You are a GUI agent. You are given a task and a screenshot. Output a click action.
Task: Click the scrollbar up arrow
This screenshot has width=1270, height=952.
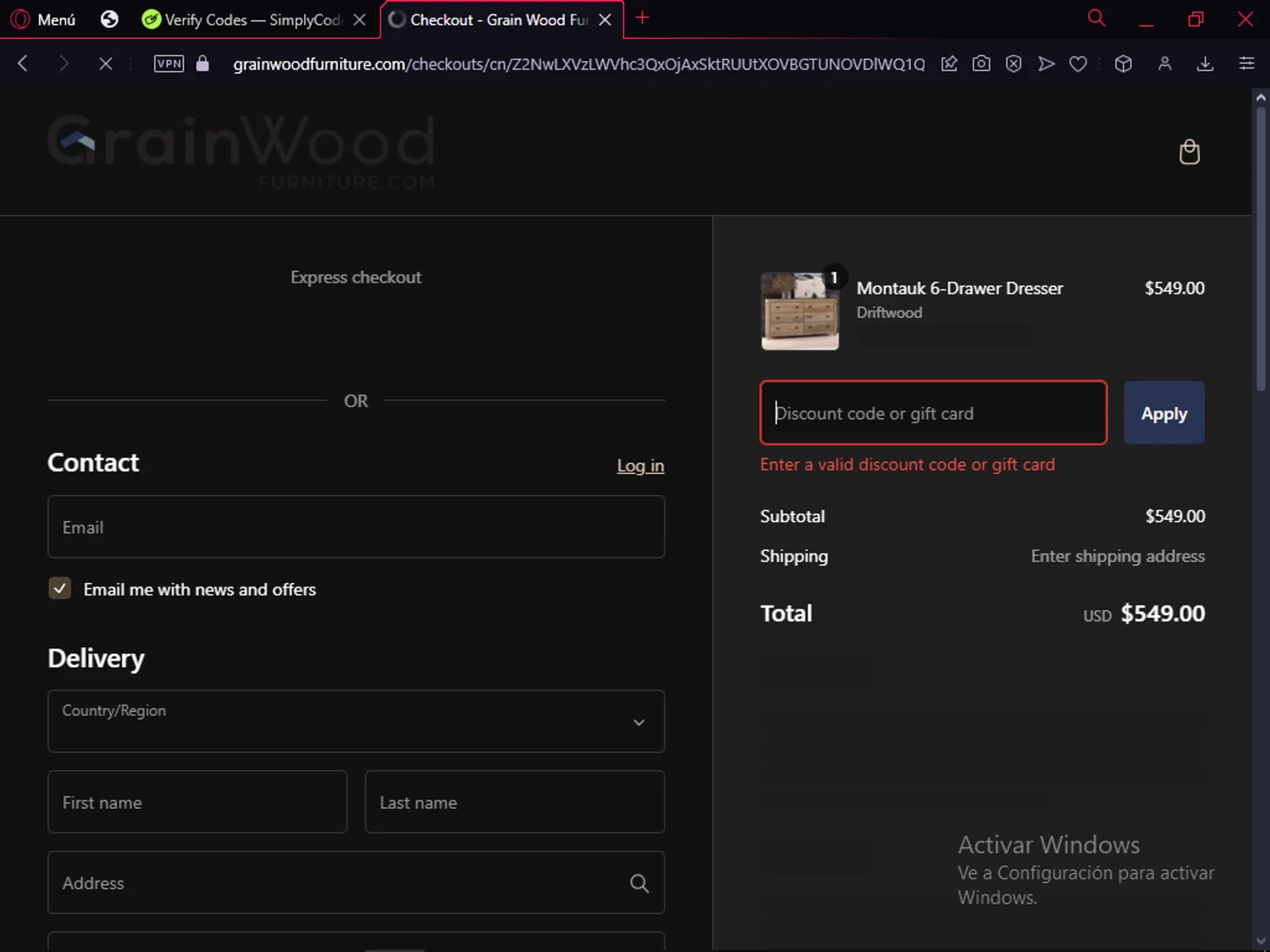[x=1261, y=97]
